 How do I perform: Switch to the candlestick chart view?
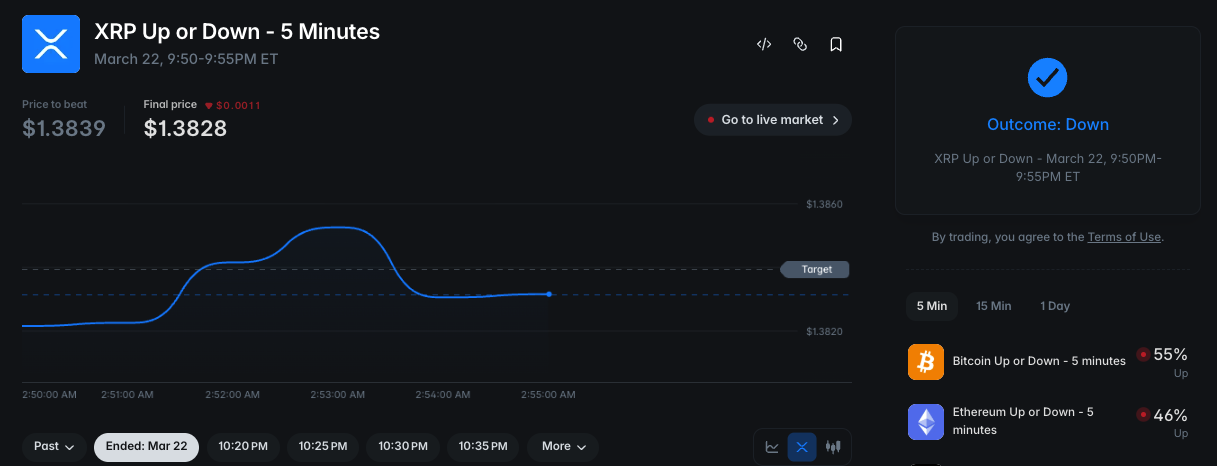(x=833, y=447)
